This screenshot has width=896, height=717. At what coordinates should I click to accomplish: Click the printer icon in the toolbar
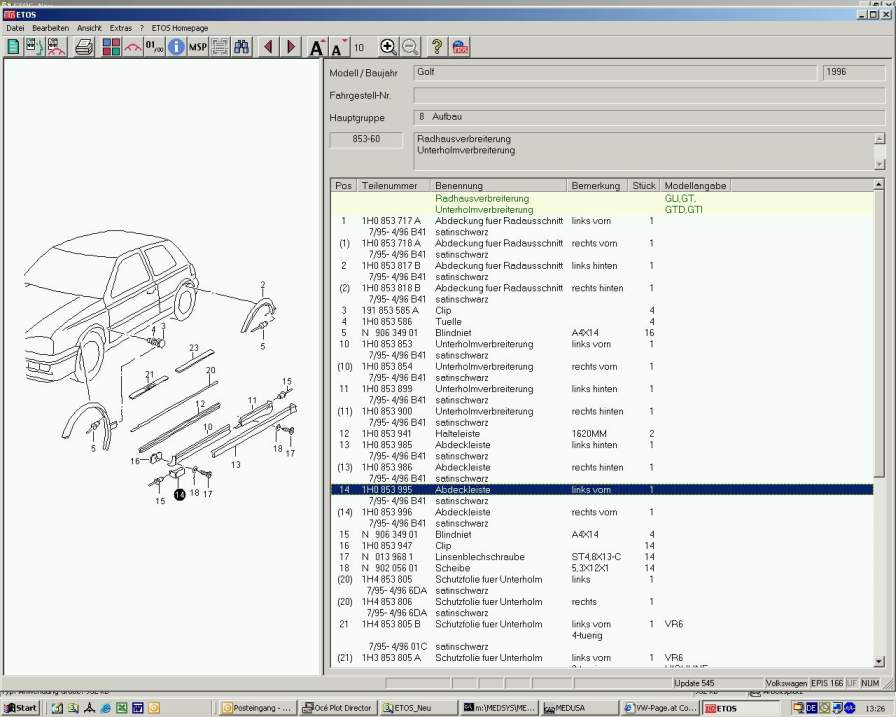click(x=84, y=47)
